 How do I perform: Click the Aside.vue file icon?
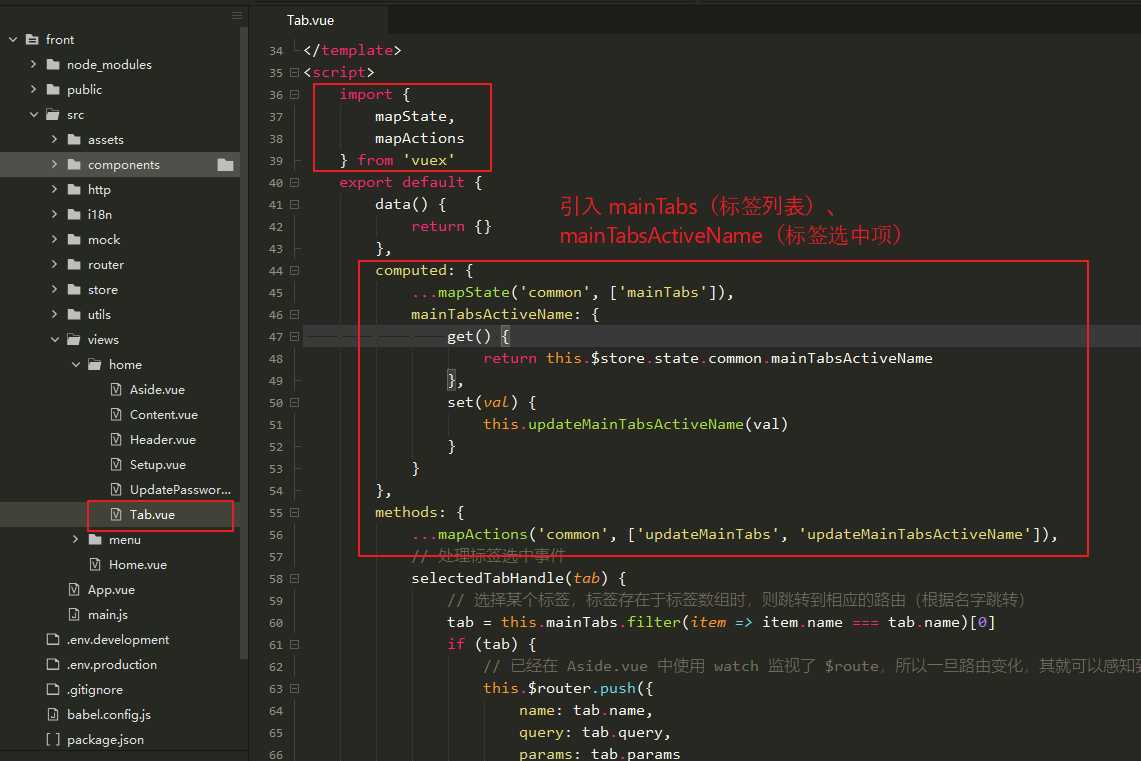(116, 389)
